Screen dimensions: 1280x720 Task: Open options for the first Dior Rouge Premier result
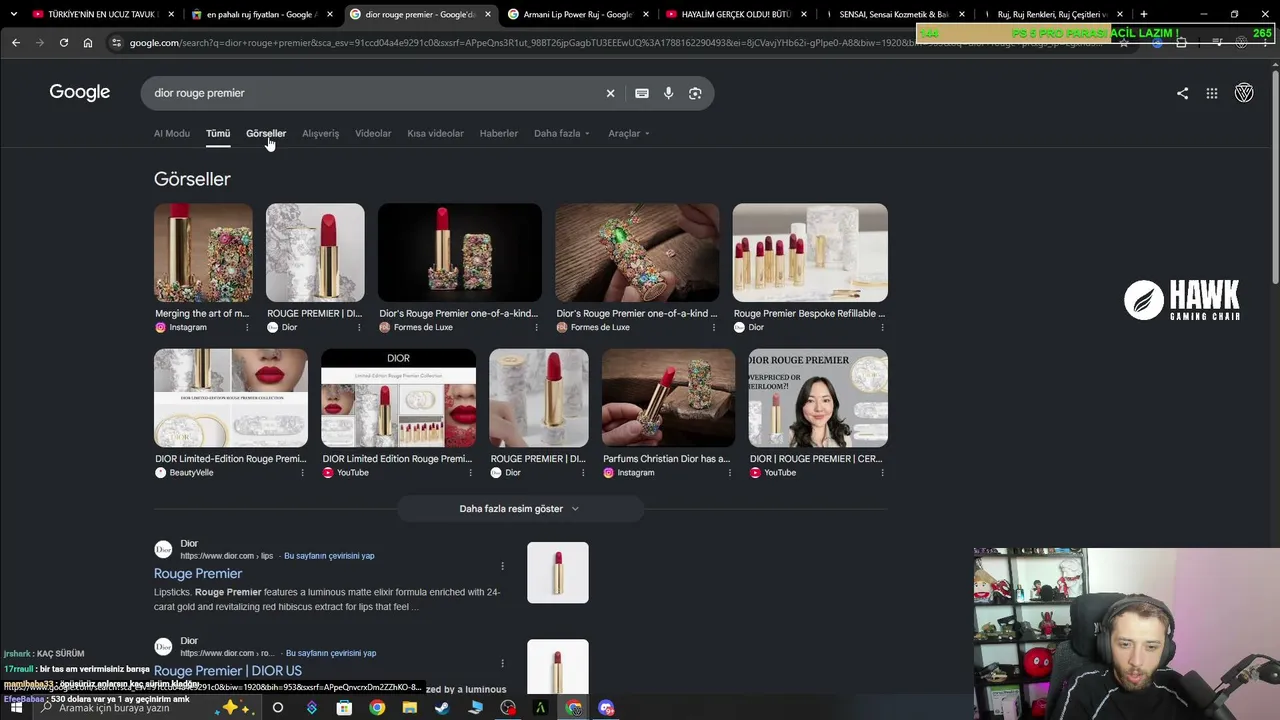point(502,566)
